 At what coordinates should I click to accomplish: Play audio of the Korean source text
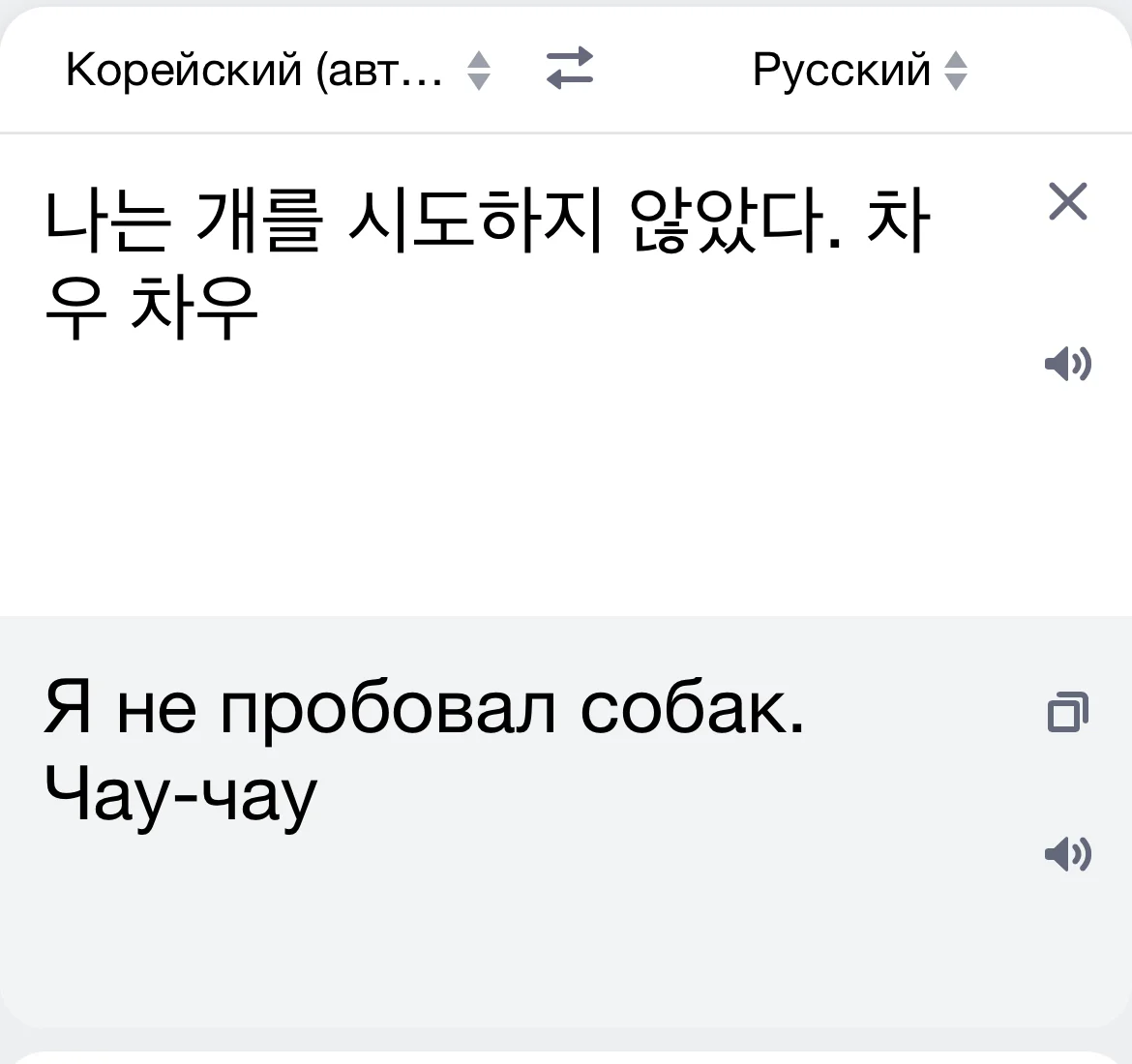(x=1068, y=364)
